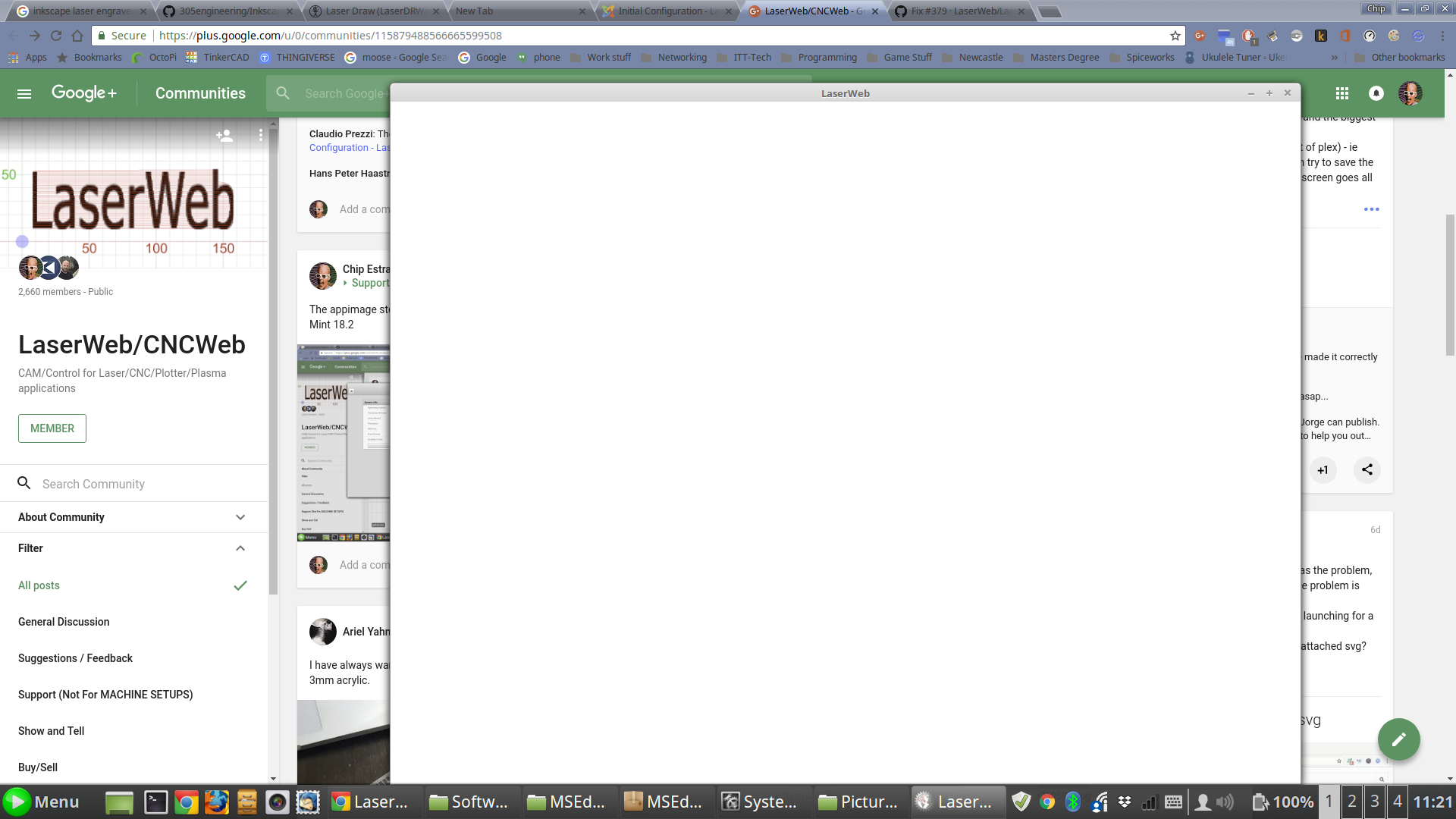Click the Bluetooth tray icon
Image resolution: width=1456 pixels, height=819 pixels.
(x=1073, y=802)
